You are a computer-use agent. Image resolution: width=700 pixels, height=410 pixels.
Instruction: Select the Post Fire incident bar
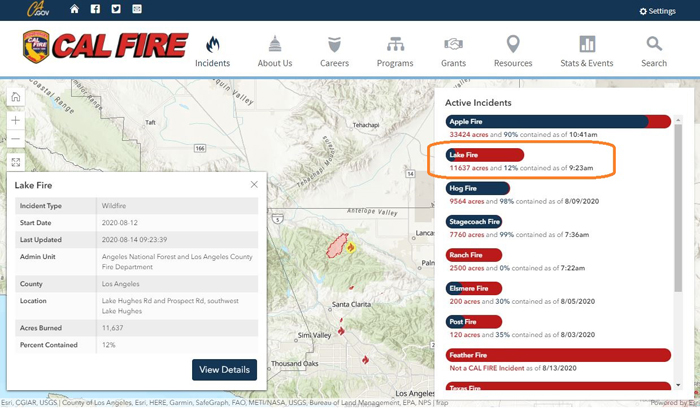coord(474,322)
